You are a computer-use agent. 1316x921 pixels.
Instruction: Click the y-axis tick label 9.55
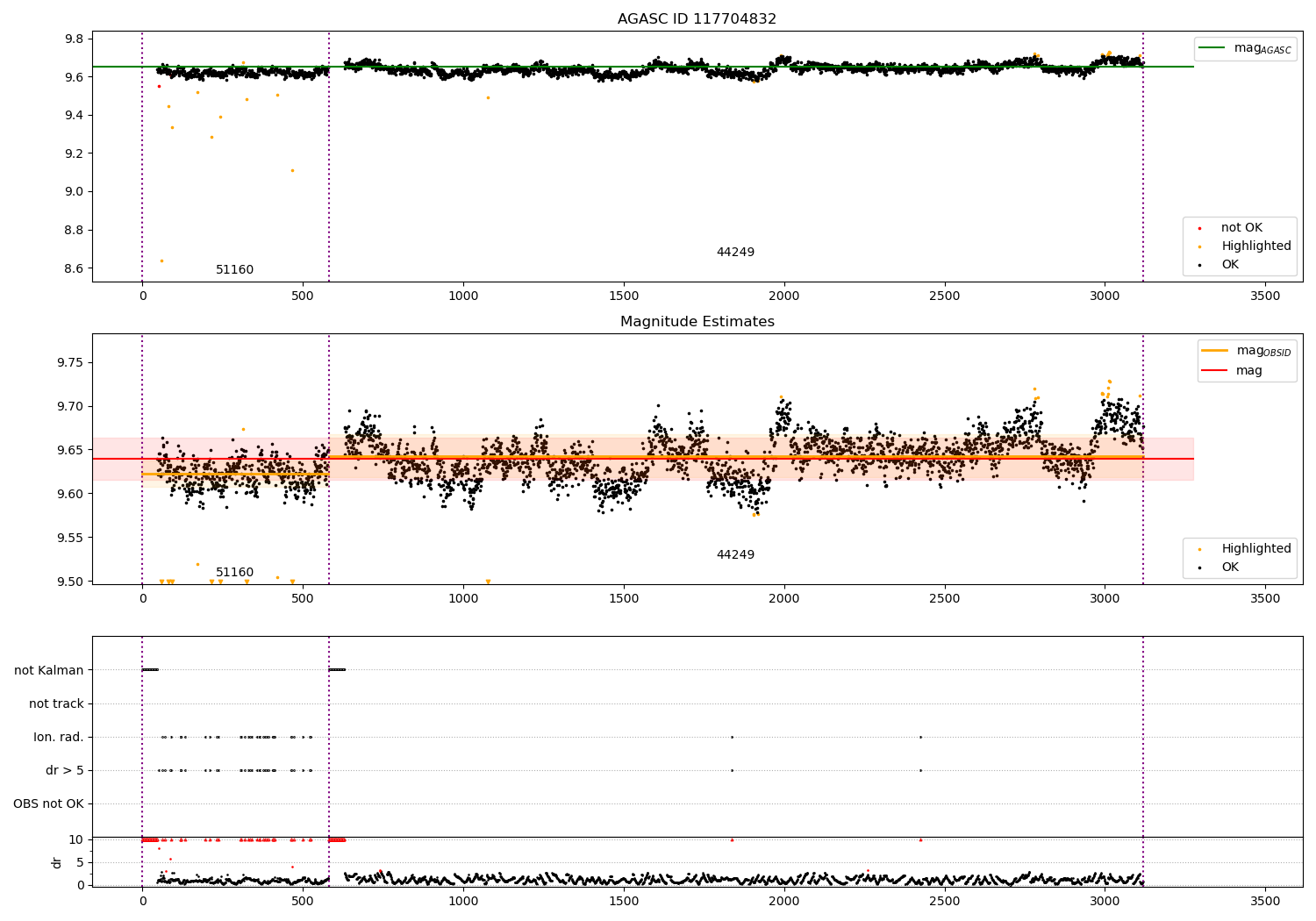[x=71, y=539]
